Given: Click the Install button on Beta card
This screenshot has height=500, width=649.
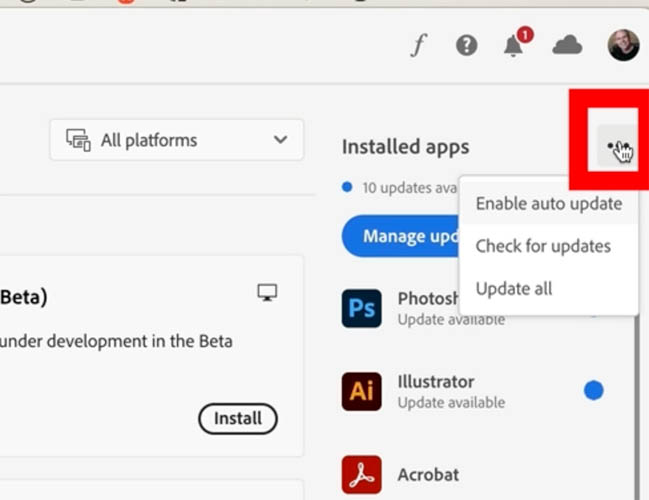Looking at the screenshot, I should [x=238, y=418].
